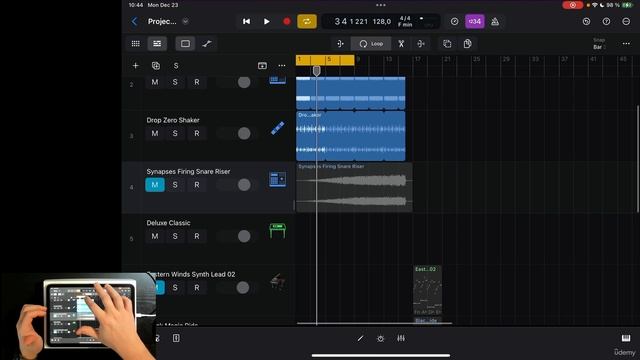Open the Eastern Winds piano icon

click(278, 282)
